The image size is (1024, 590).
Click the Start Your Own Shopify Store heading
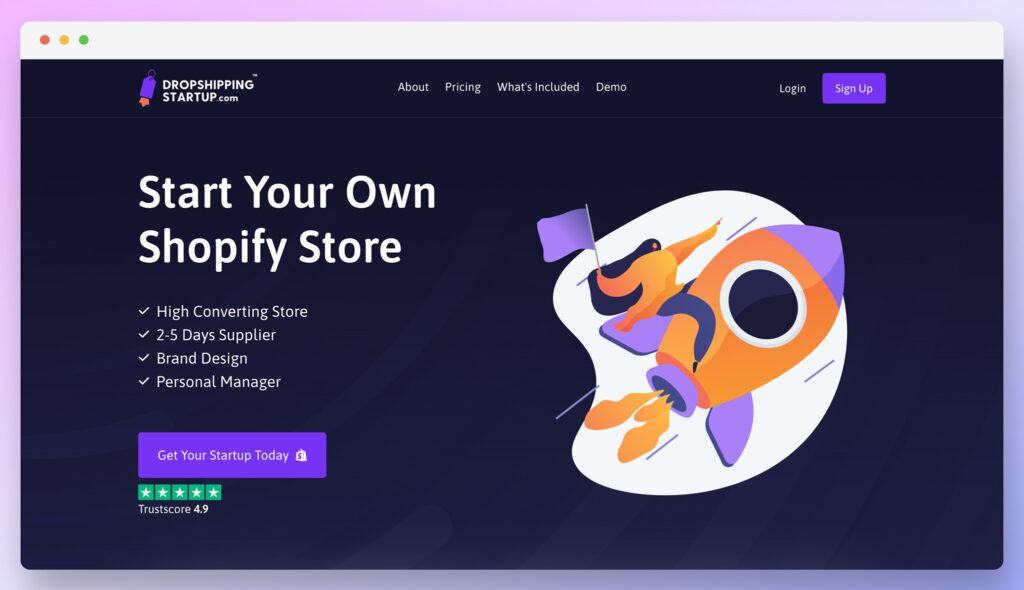click(x=287, y=220)
